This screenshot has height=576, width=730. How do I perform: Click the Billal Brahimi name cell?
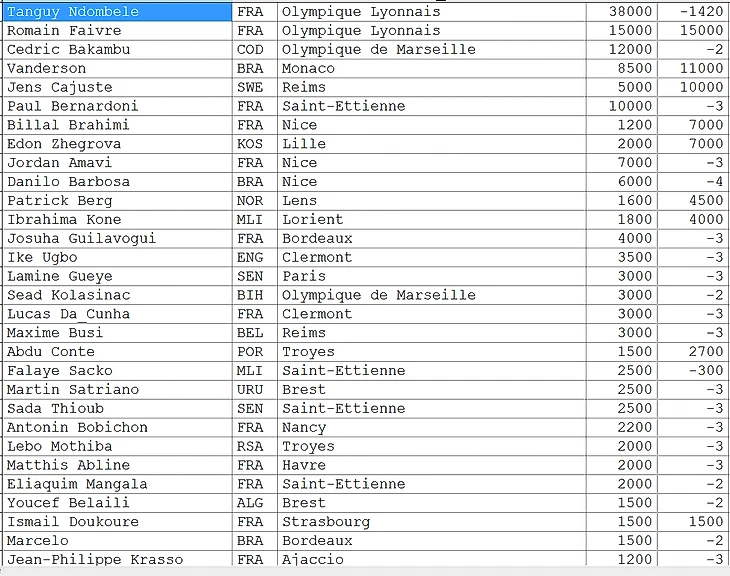point(117,125)
